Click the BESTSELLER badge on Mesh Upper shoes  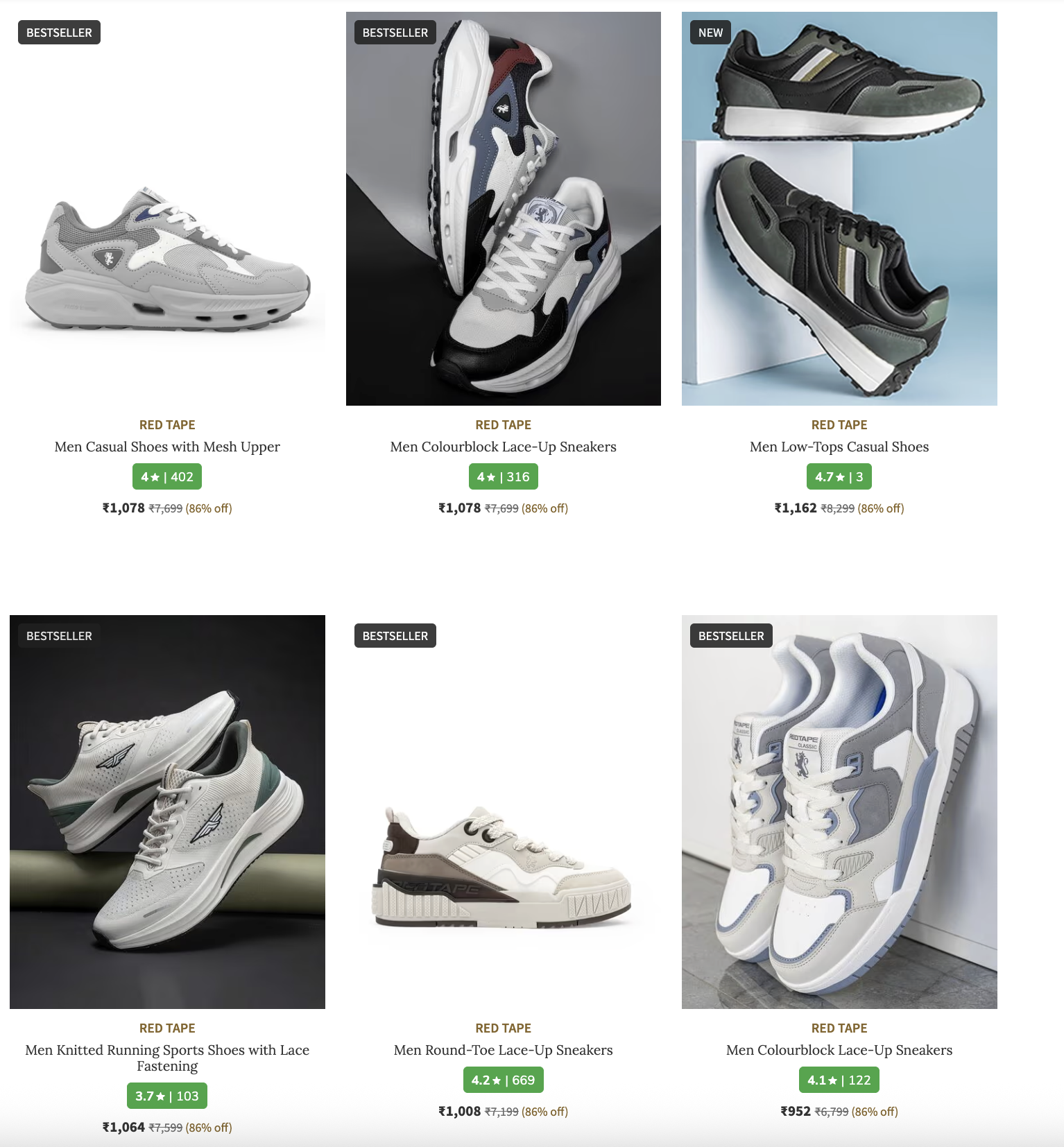[59, 33]
